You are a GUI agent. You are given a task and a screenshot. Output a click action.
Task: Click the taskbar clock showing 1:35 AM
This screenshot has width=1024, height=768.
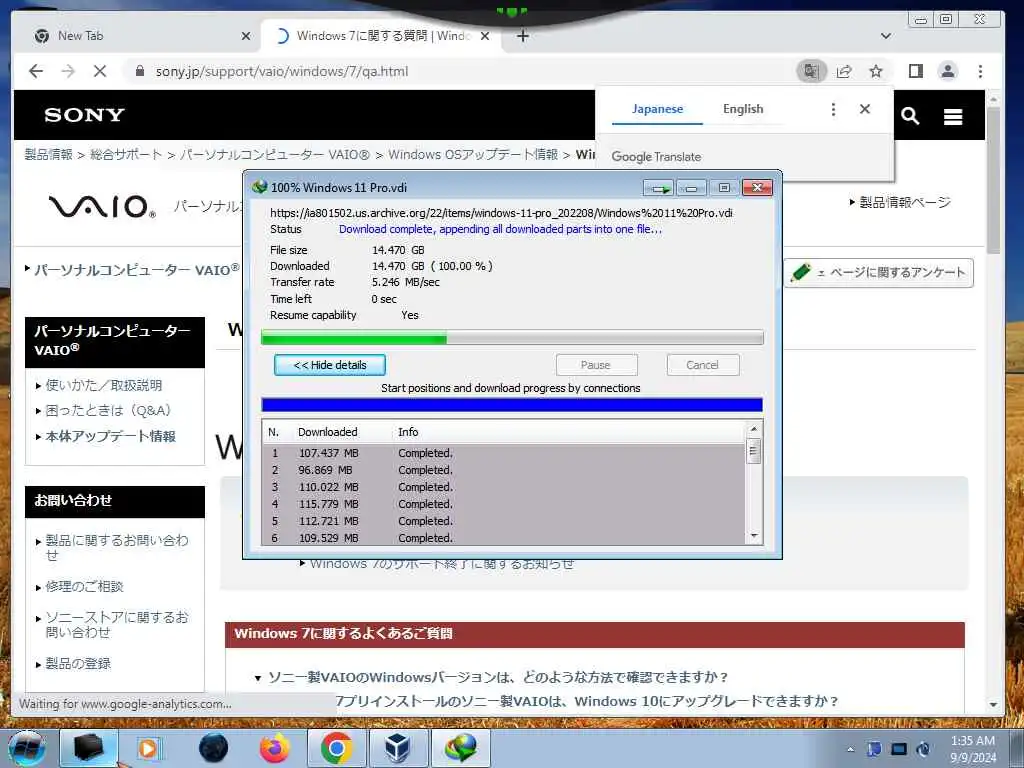[973, 749]
